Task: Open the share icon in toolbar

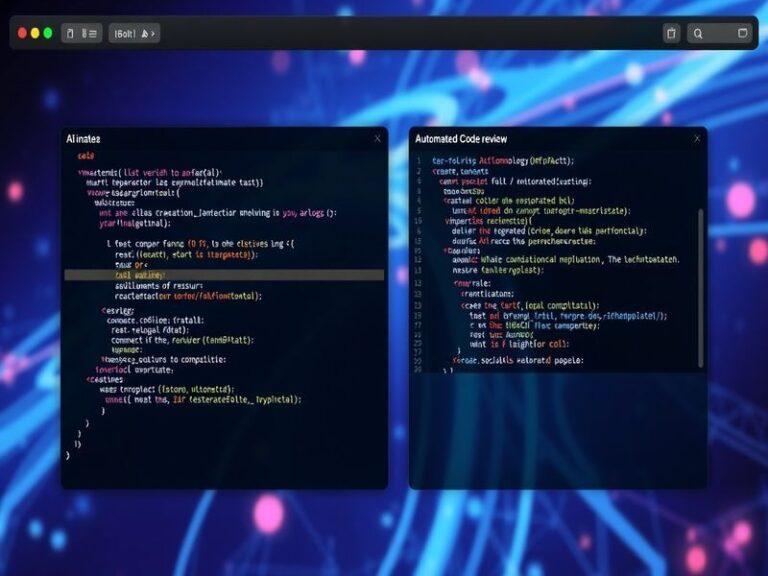Action: coord(672,33)
